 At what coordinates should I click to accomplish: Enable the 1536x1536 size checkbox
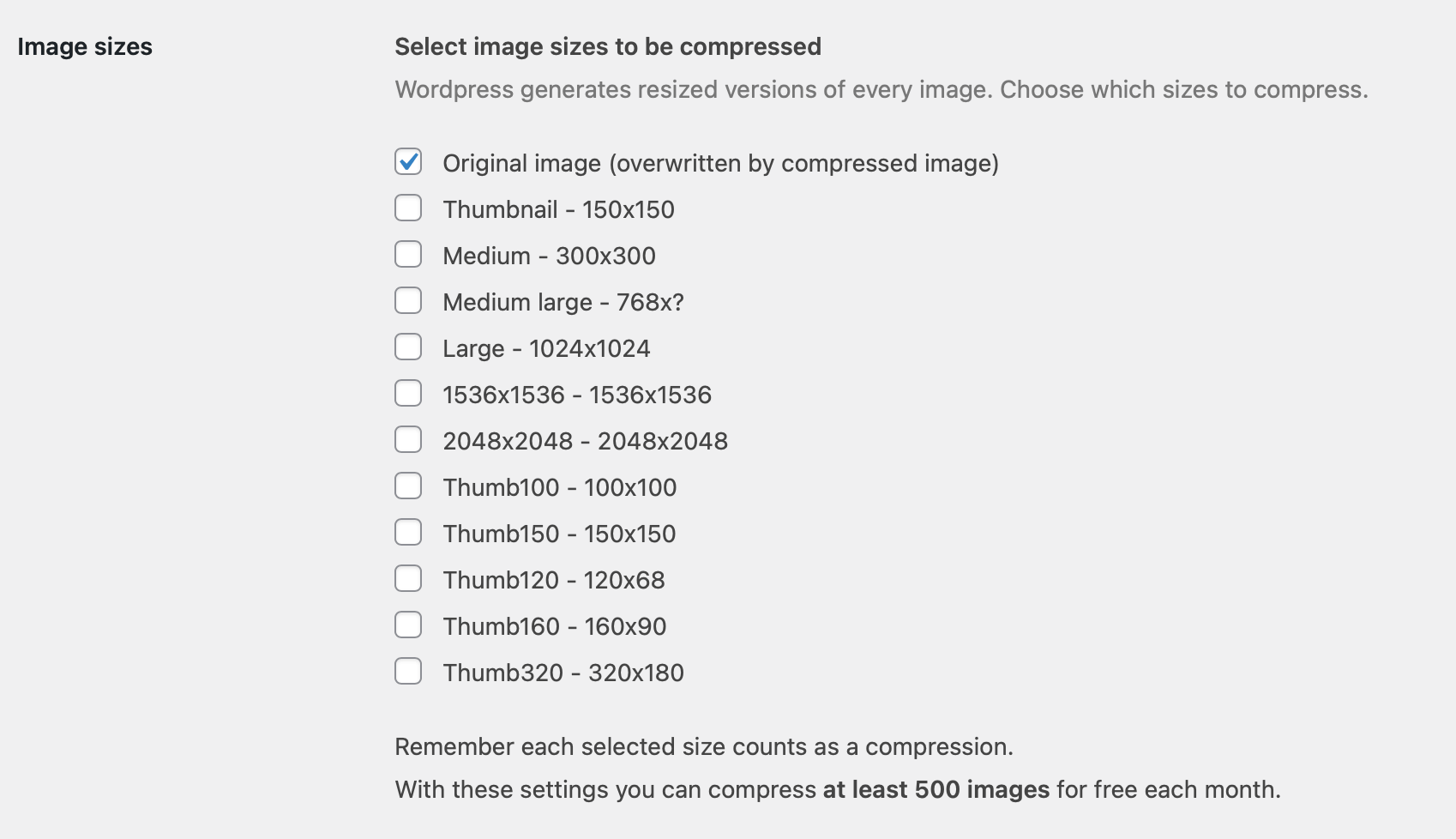click(x=408, y=393)
